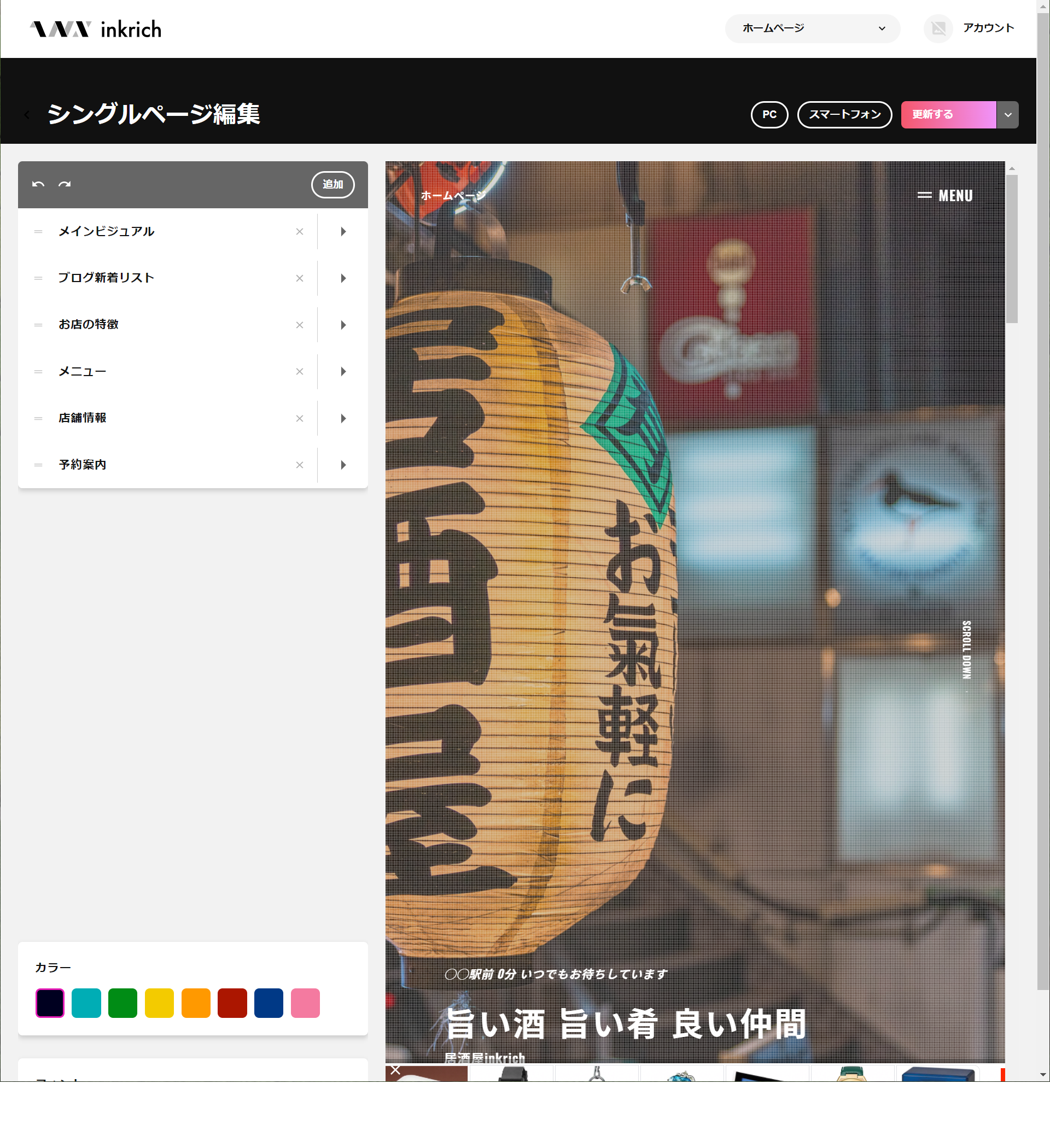
Task: Click the account avatar icon
Action: [x=938, y=28]
